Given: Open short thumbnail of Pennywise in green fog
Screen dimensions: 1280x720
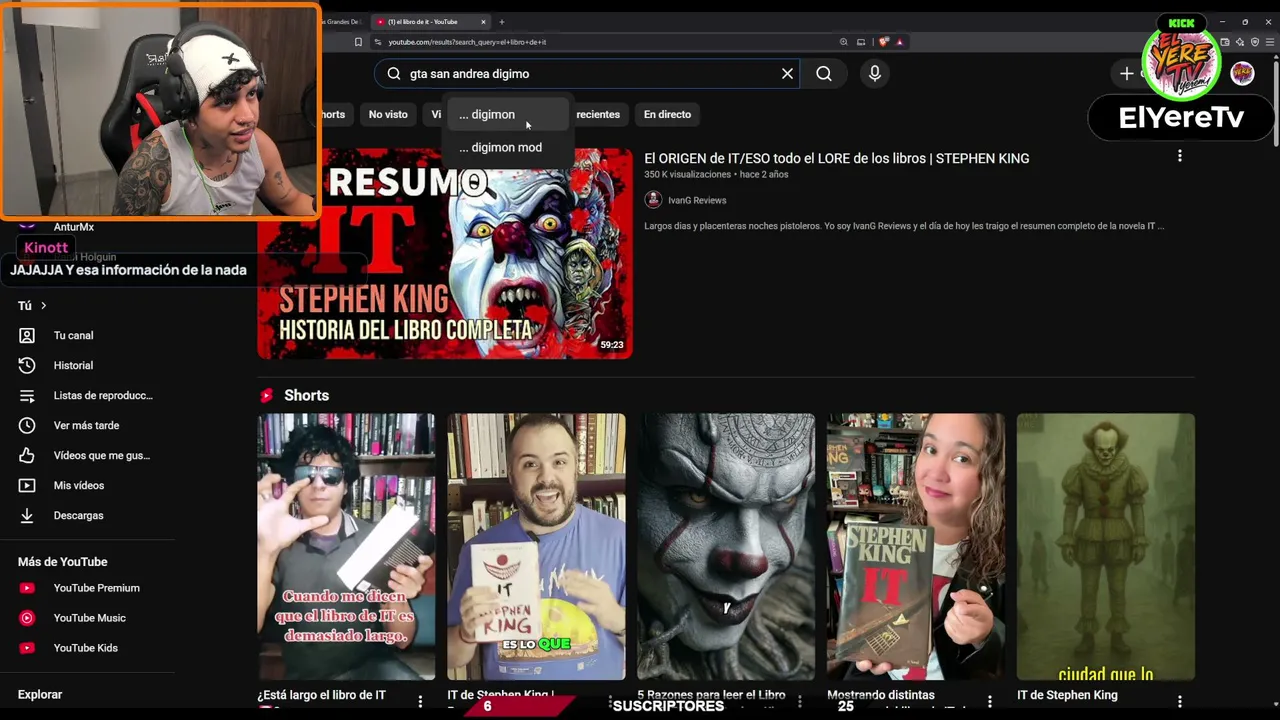Looking at the screenshot, I should [1106, 547].
